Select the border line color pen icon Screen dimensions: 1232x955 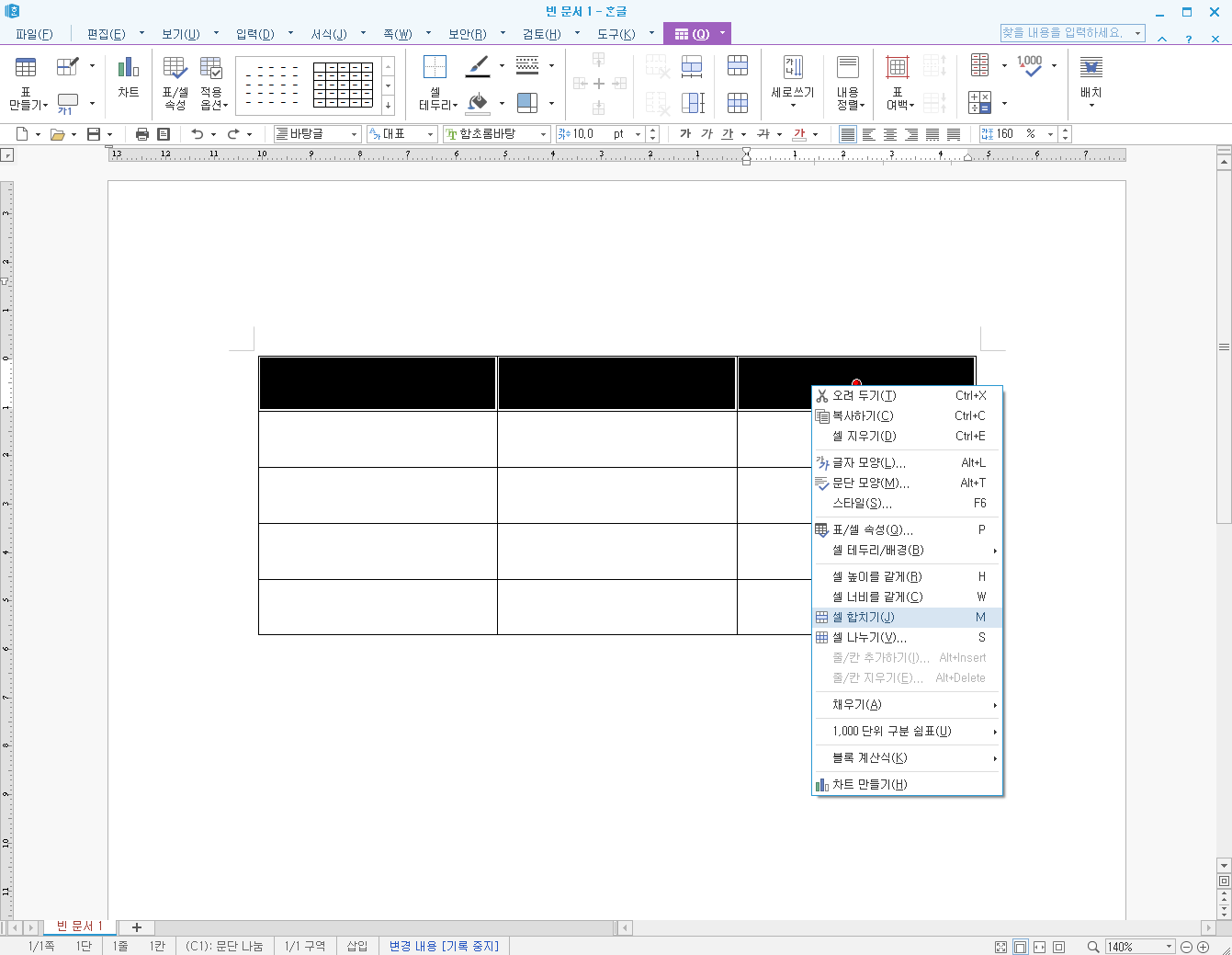(x=479, y=66)
